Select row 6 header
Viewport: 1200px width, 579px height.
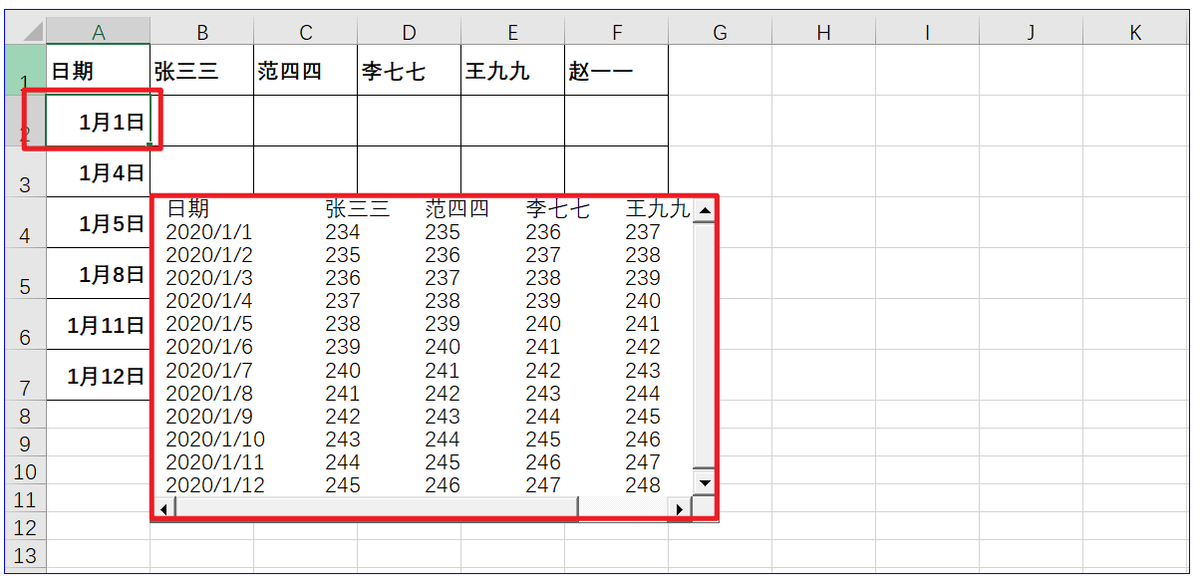(26, 325)
